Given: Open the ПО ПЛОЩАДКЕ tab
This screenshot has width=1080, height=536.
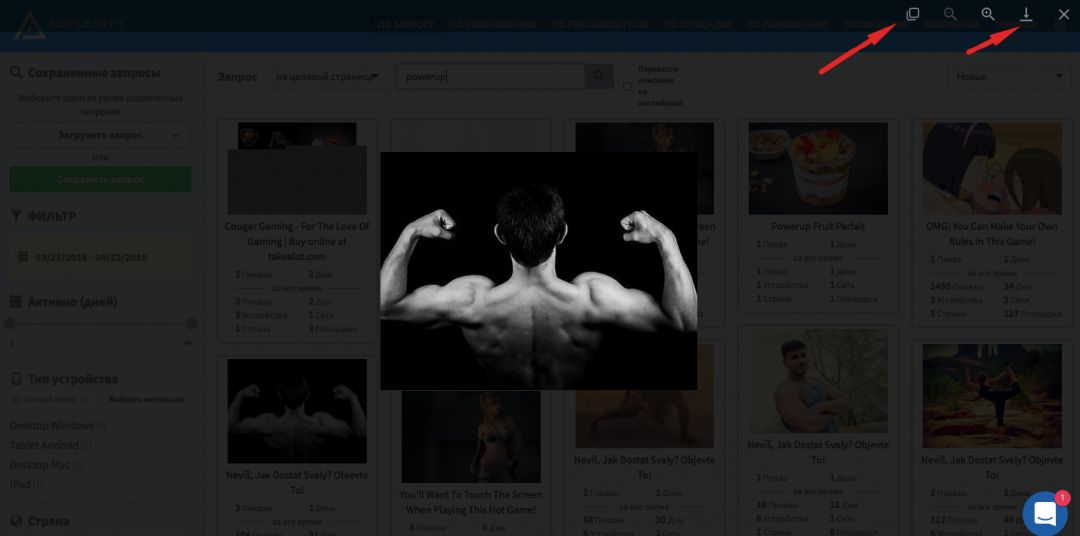Looking at the screenshot, I should click(x=697, y=25).
